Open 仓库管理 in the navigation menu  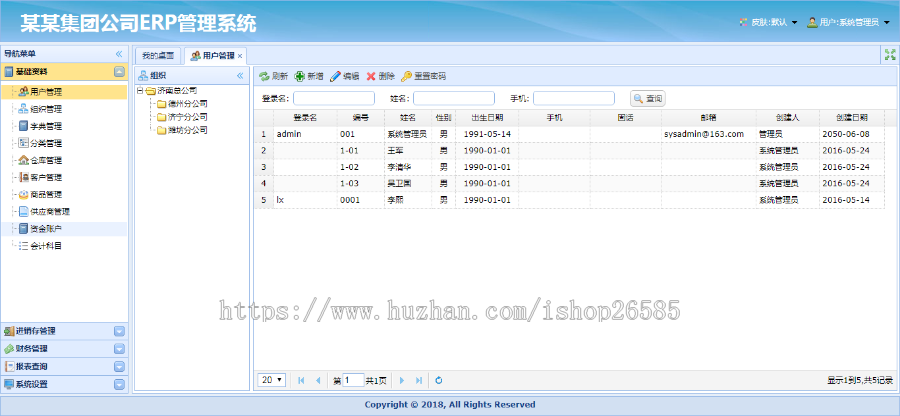(45, 160)
